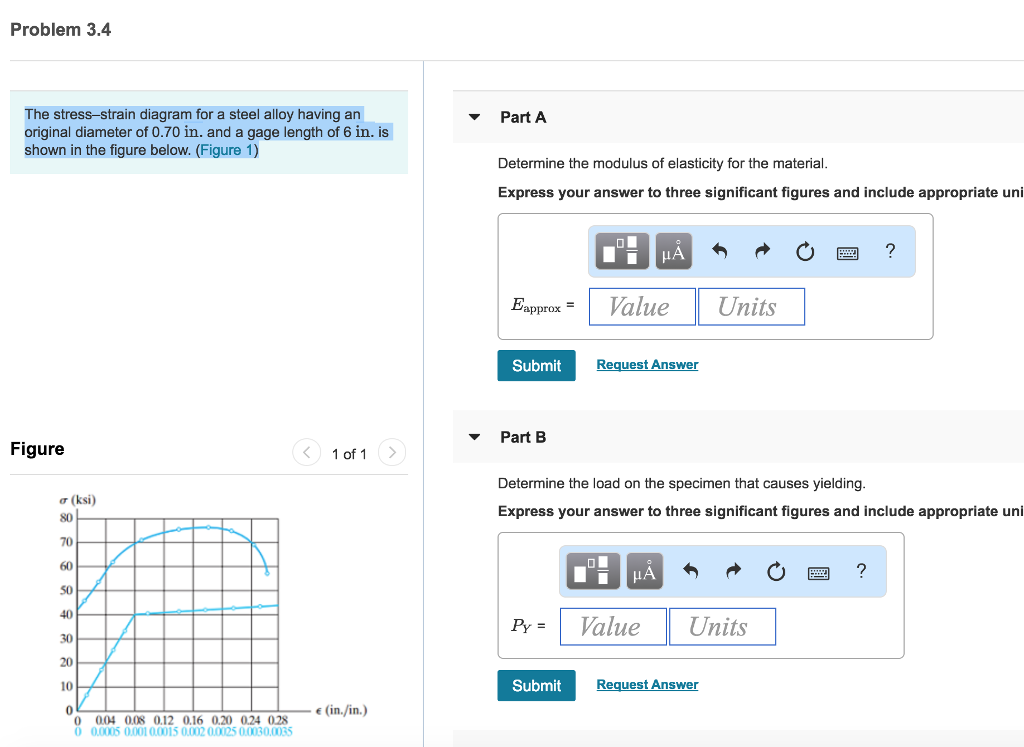1024x747 pixels.
Task: Select the Problem 3.4 heading
Action: coord(61,30)
